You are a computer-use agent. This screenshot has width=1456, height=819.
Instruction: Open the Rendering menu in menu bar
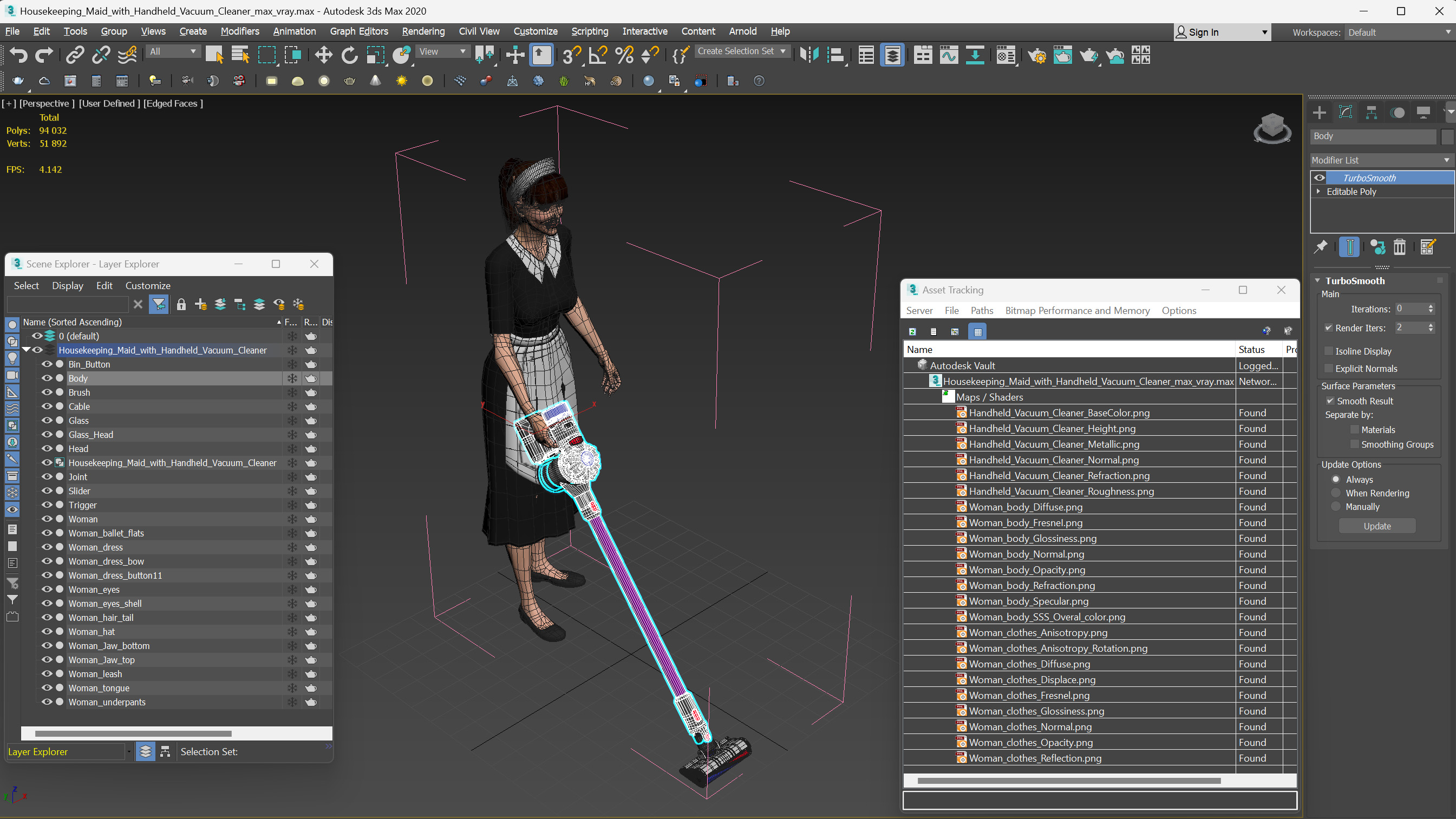(x=423, y=31)
